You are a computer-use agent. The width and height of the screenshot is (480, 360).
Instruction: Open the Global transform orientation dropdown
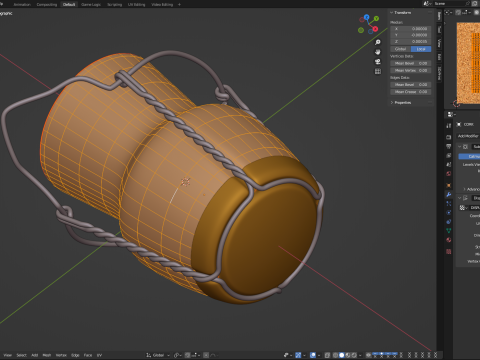point(158,355)
